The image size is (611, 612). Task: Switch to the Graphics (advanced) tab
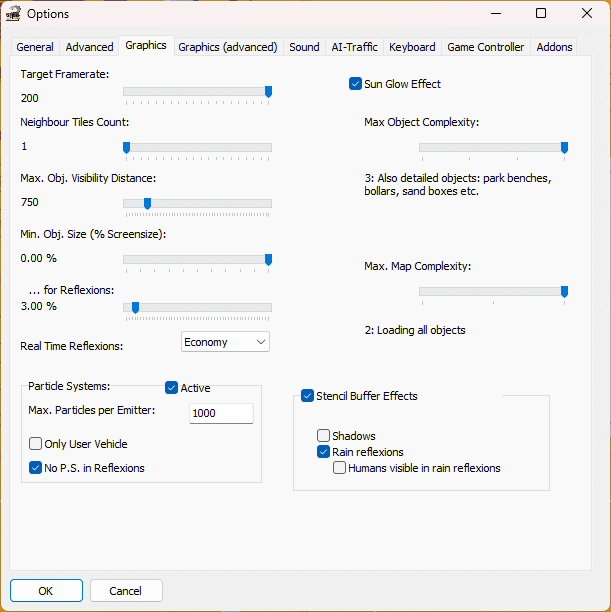click(x=227, y=47)
